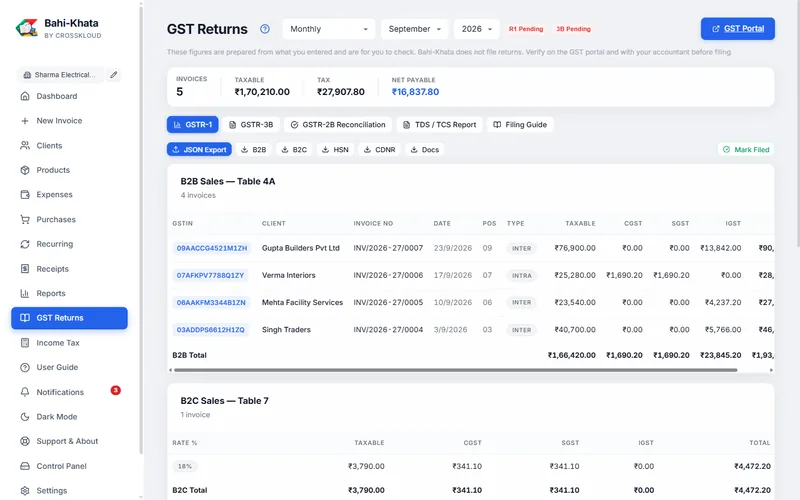The width and height of the screenshot is (800, 500).
Task: Click the Taxable value ₹1,70,210.00 summary
Action: click(x=262, y=92)
